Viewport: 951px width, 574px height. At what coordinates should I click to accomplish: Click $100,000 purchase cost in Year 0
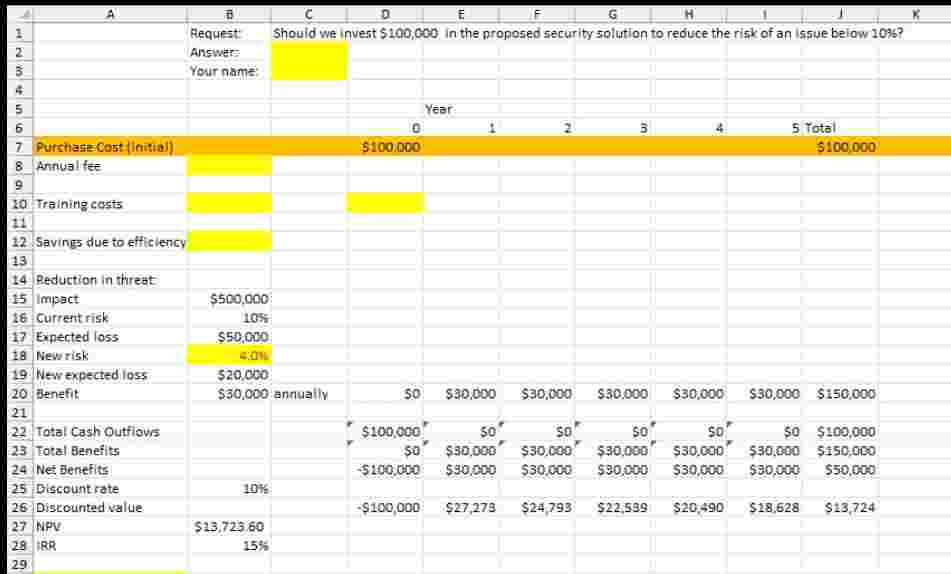391,147
